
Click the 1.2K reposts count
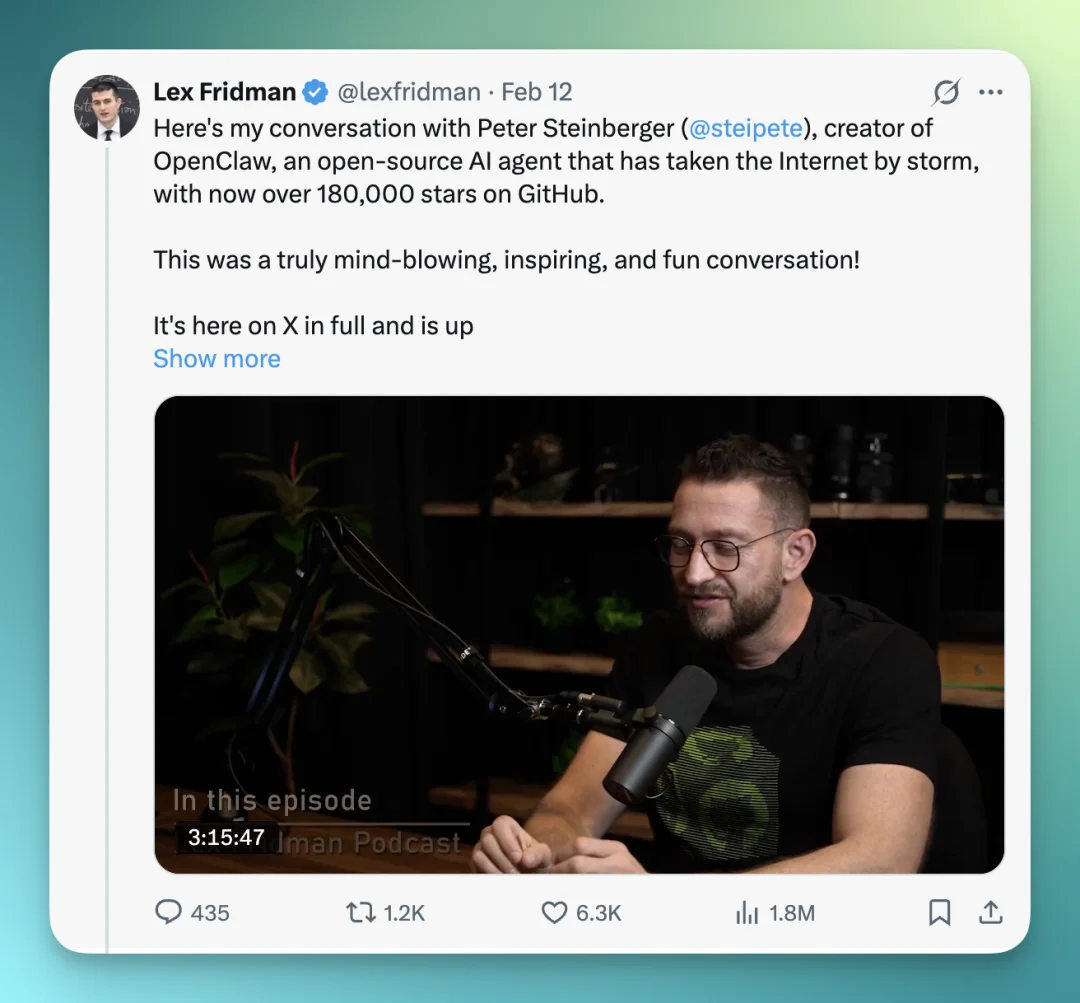pos(404,913)
